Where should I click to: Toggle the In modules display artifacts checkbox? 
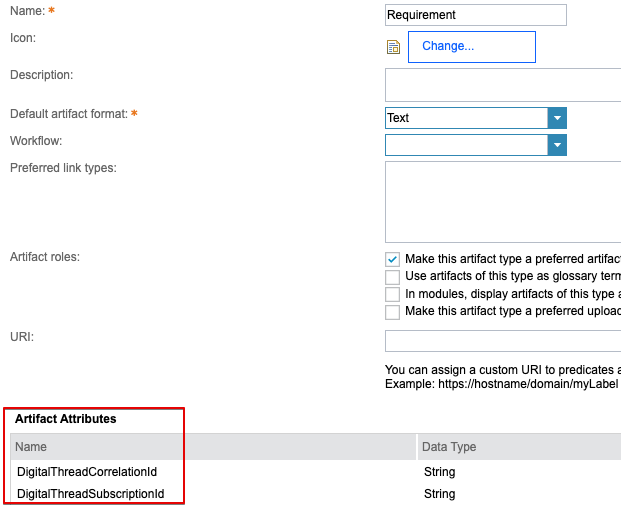393,295
